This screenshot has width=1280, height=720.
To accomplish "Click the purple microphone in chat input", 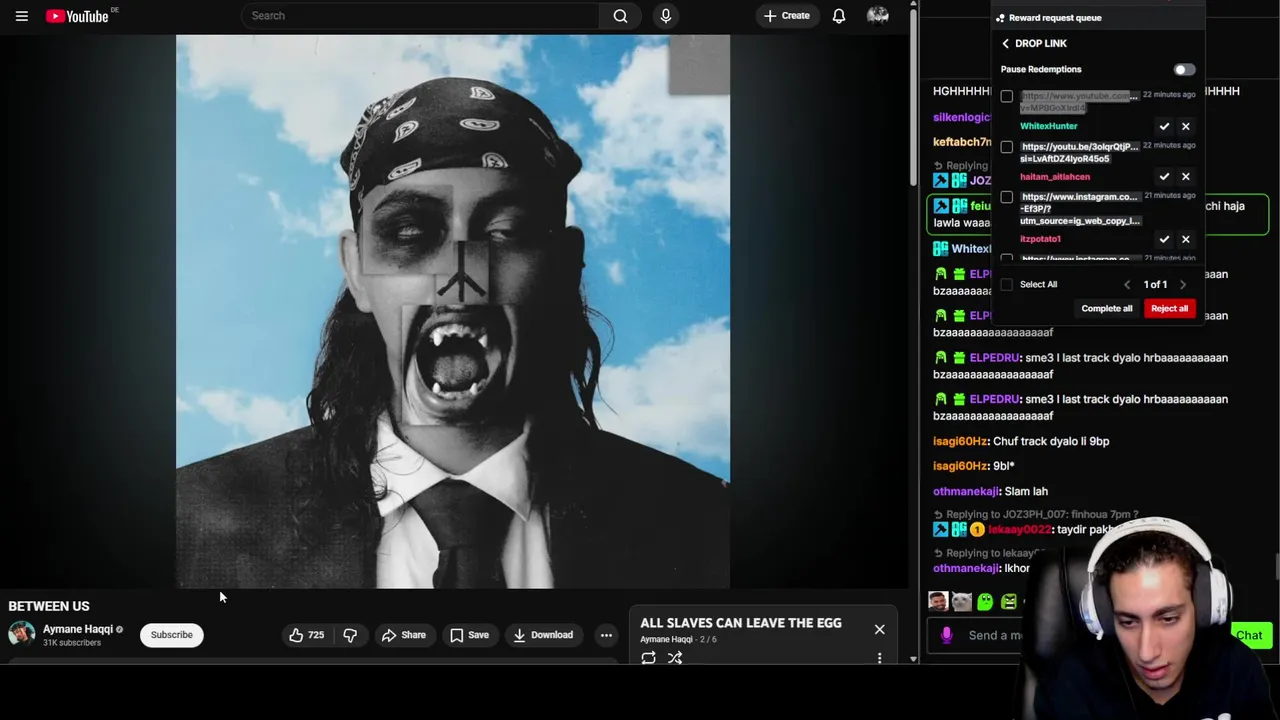I will coord(947,635).
